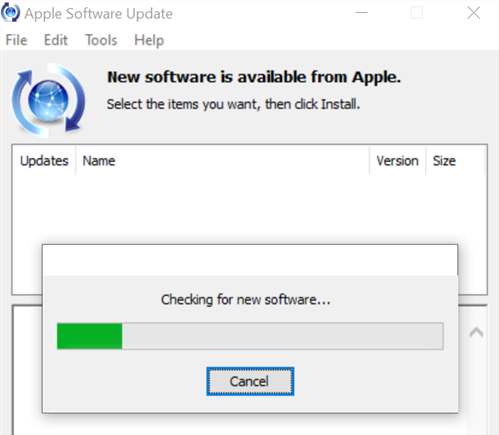
Task: Open the File menu
Action: point(16,40)
